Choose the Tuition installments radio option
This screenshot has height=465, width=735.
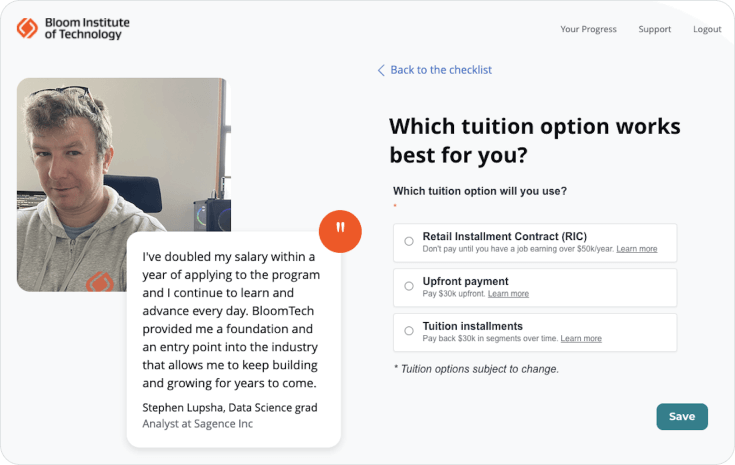tap(409, 331)
